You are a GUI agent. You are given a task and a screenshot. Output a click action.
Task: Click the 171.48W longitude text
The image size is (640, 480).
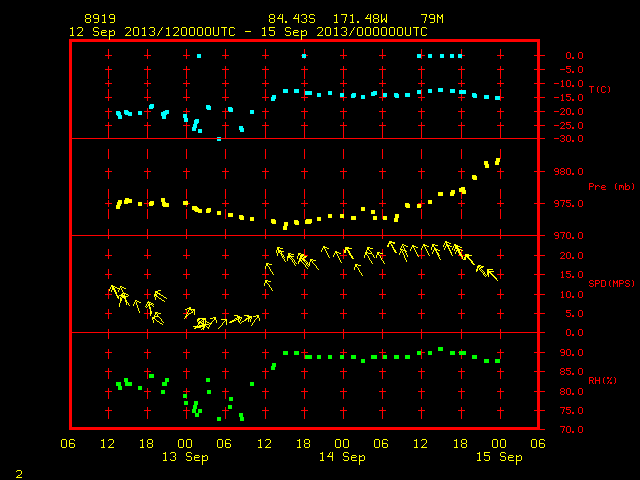tap(360, 19)
